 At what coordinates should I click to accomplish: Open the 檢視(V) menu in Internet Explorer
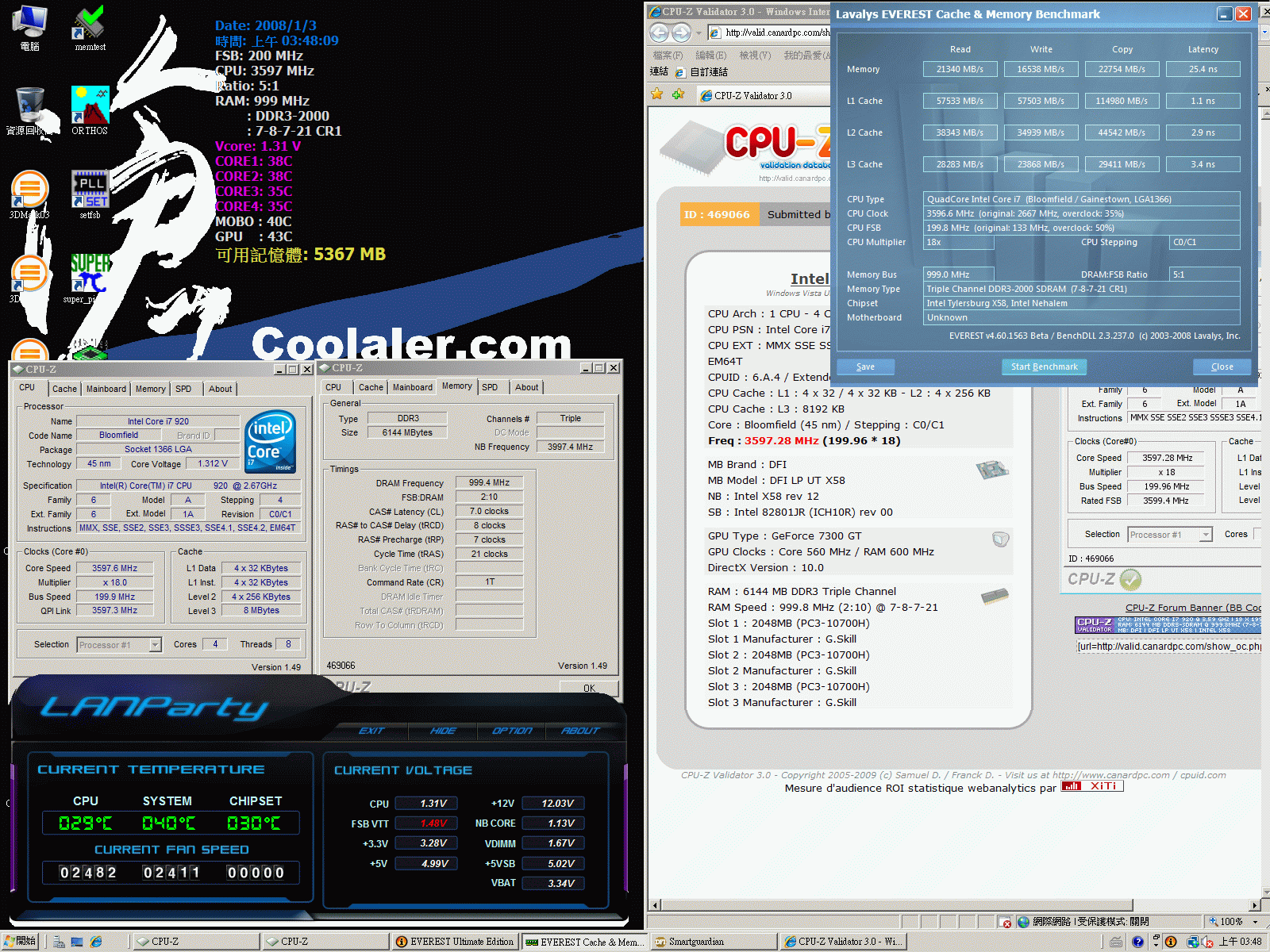[x=755, y=55]
